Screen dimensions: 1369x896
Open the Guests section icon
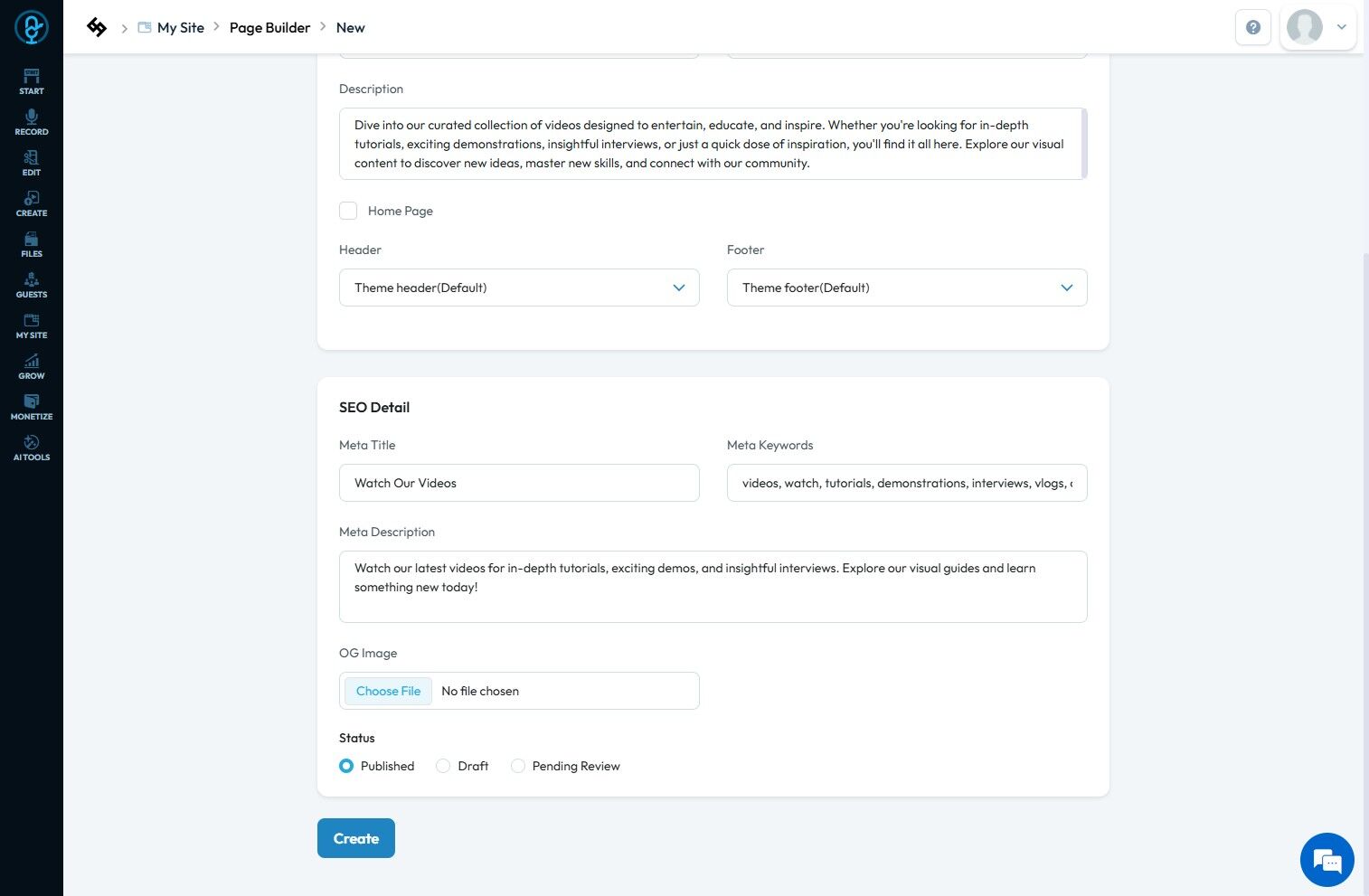[x=32, y=284]
